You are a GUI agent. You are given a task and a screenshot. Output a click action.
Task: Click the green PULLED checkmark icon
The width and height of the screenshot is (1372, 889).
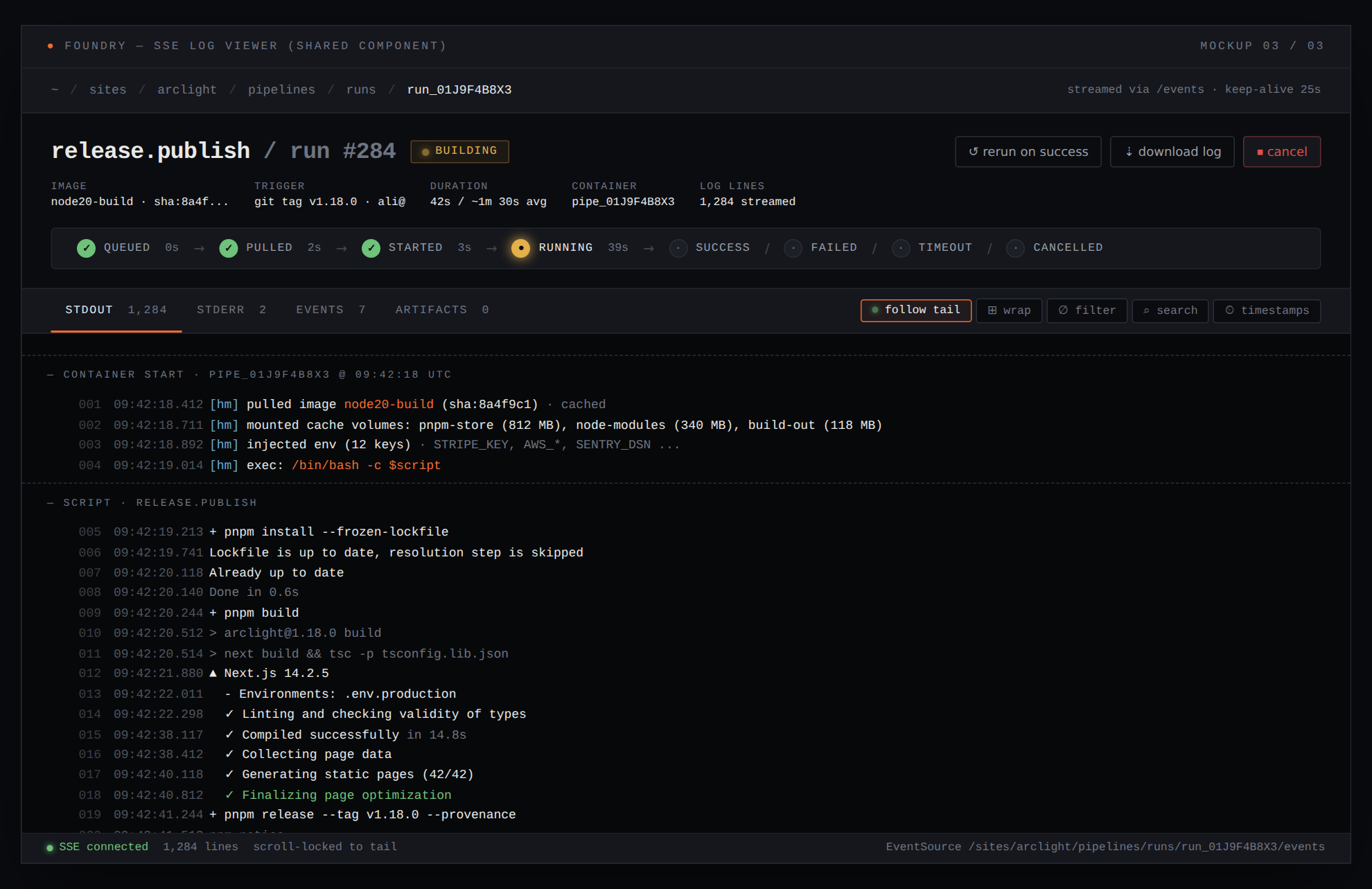(x=229, y=248)
